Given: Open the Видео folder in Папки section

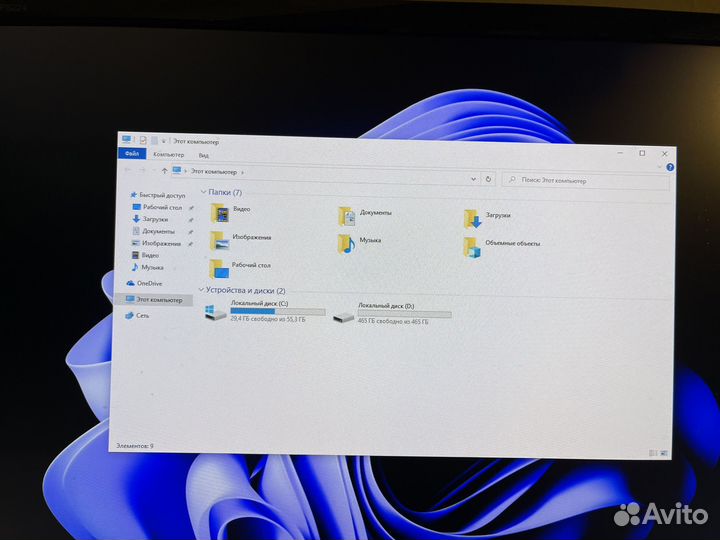Looking at the screenshot, I should coord(230,213).
